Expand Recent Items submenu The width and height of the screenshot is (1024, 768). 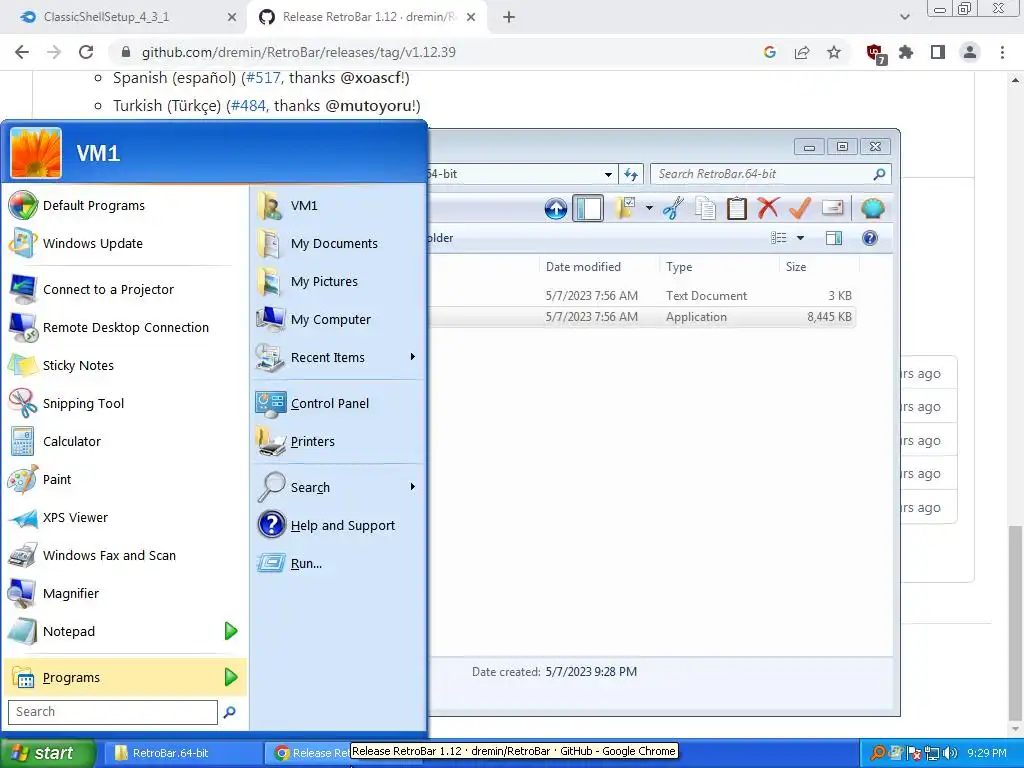(338, 357)
